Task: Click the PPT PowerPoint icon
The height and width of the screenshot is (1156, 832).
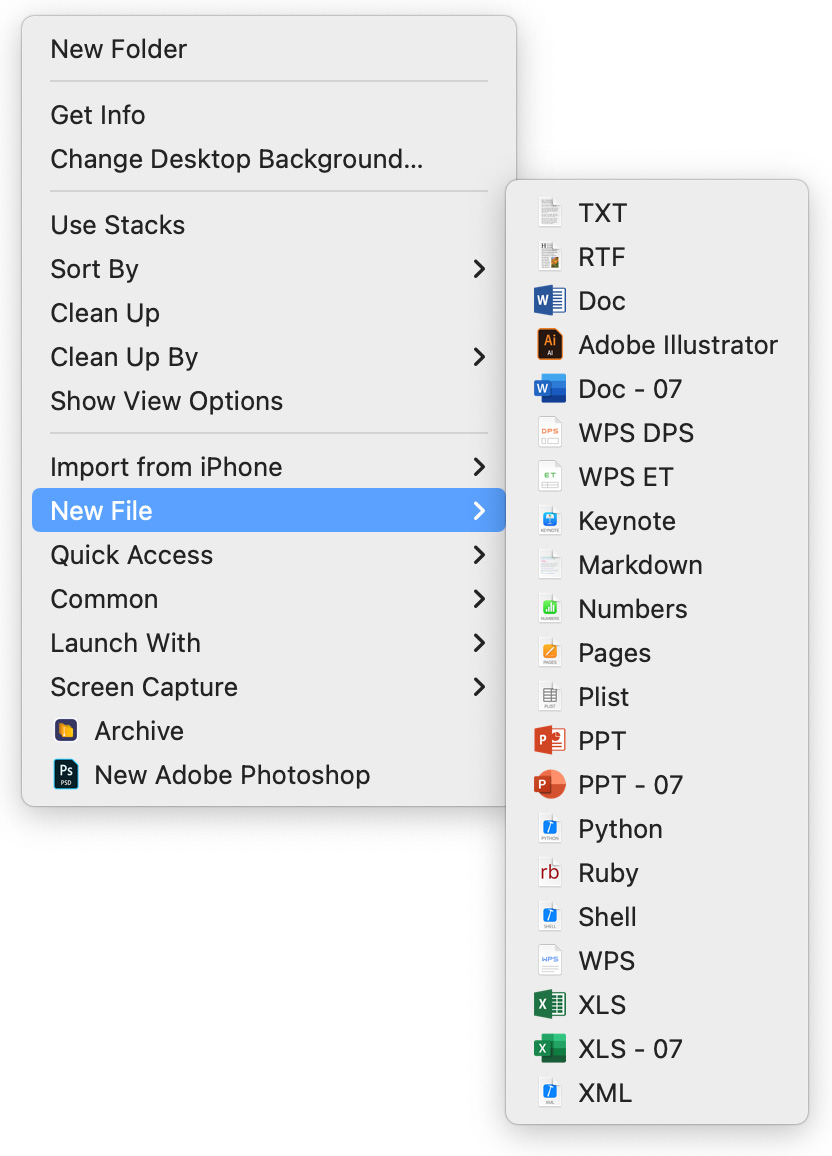Action: pyautogui.click(x=550, y=741)
